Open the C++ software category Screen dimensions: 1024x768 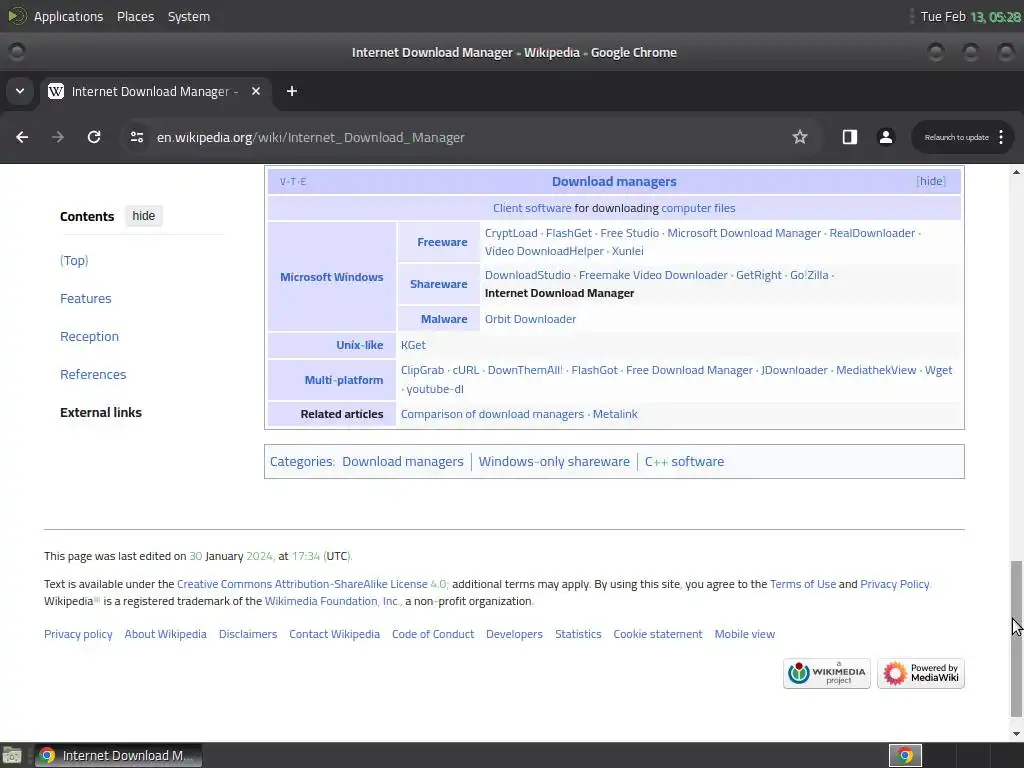[x=684, y=461]
